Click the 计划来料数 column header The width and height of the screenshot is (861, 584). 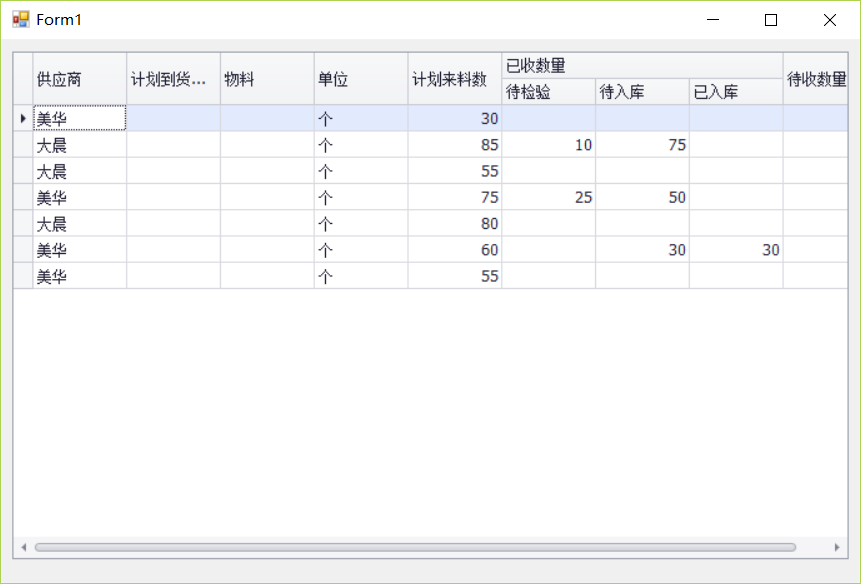(x=455, y=79)
